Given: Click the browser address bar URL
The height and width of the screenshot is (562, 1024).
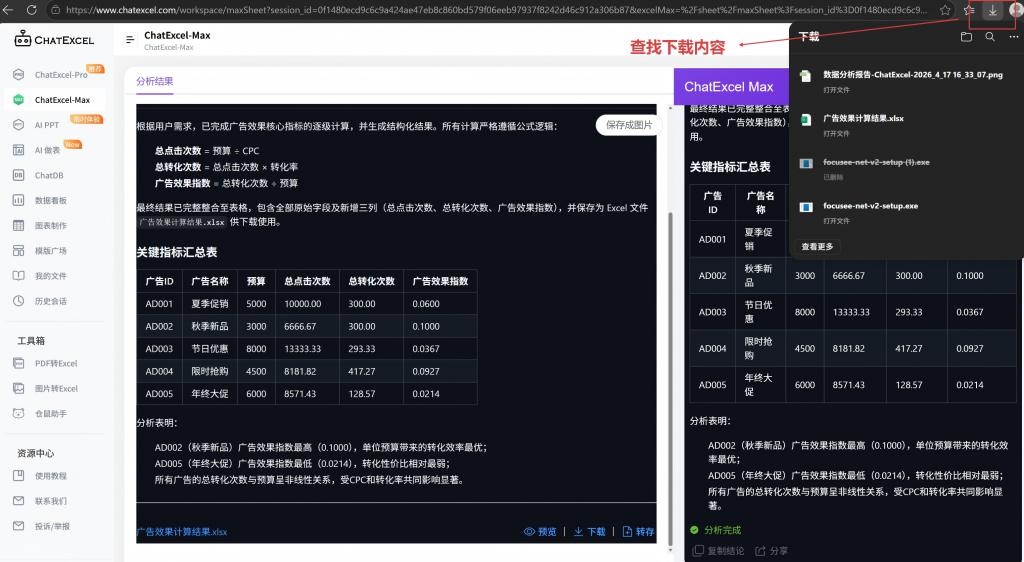Looking at the screenshot, I should pos(496,10).
